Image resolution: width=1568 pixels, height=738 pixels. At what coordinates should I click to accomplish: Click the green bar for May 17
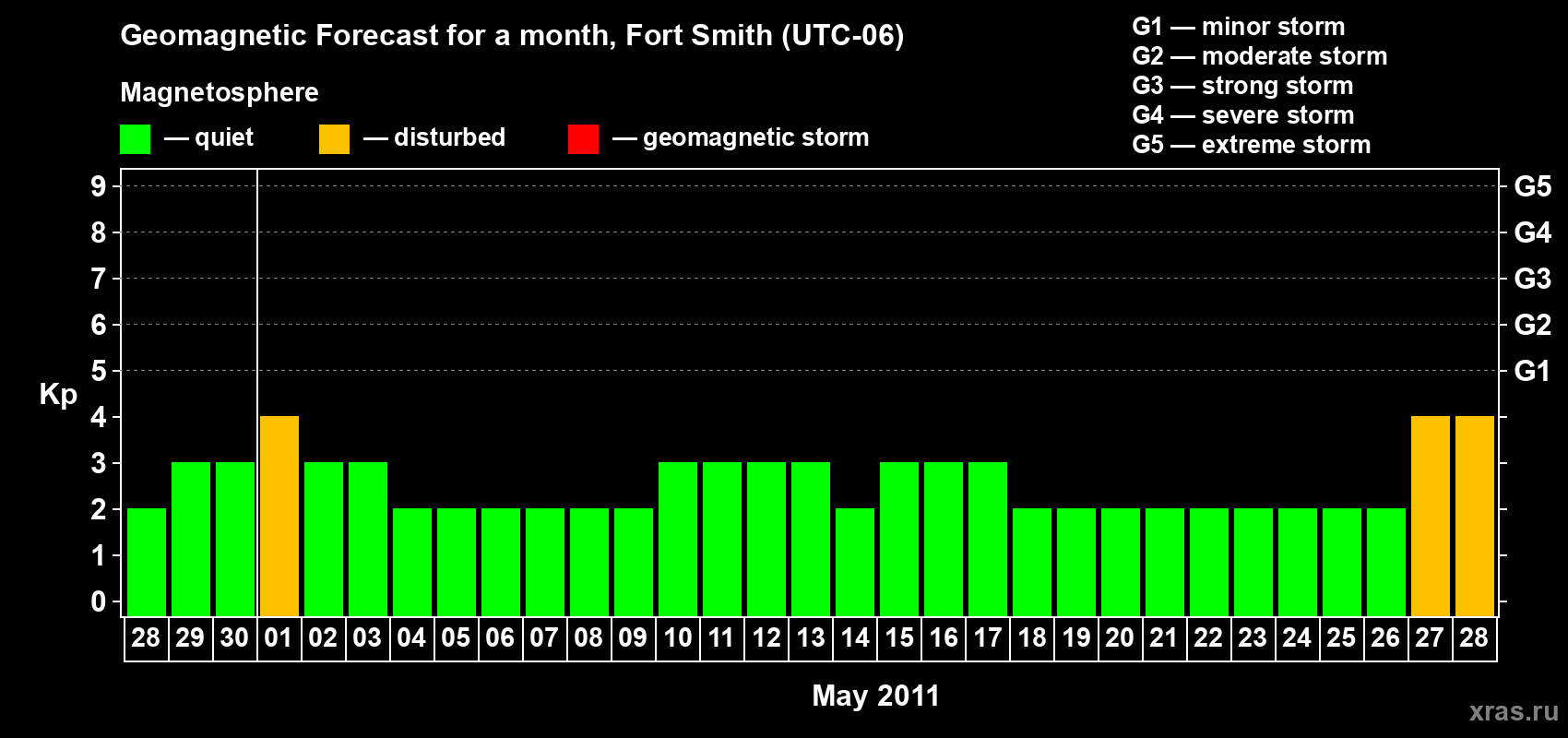(988, 539)
